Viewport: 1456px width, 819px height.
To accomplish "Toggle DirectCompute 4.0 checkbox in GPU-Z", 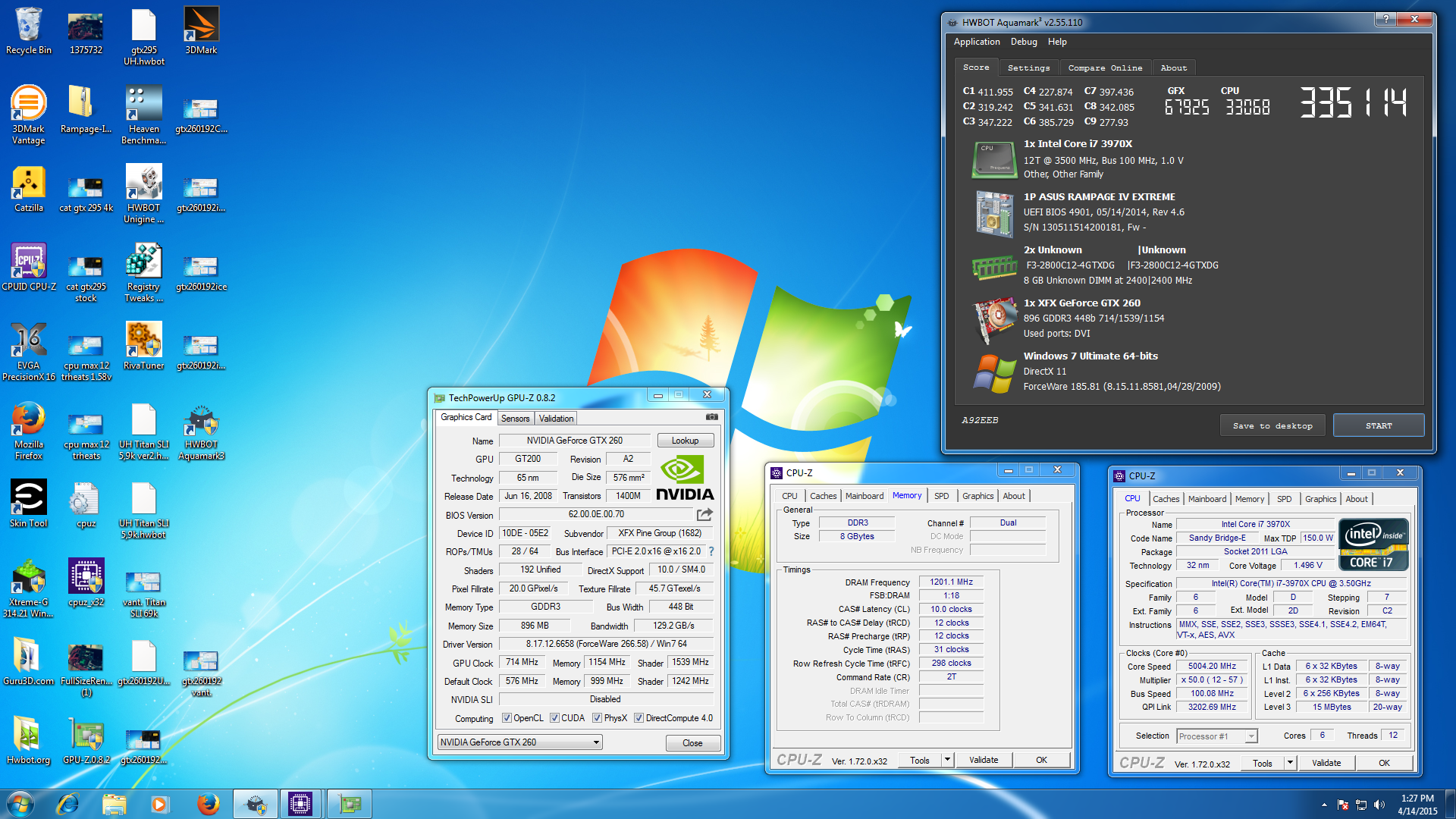I will point(639,718).
